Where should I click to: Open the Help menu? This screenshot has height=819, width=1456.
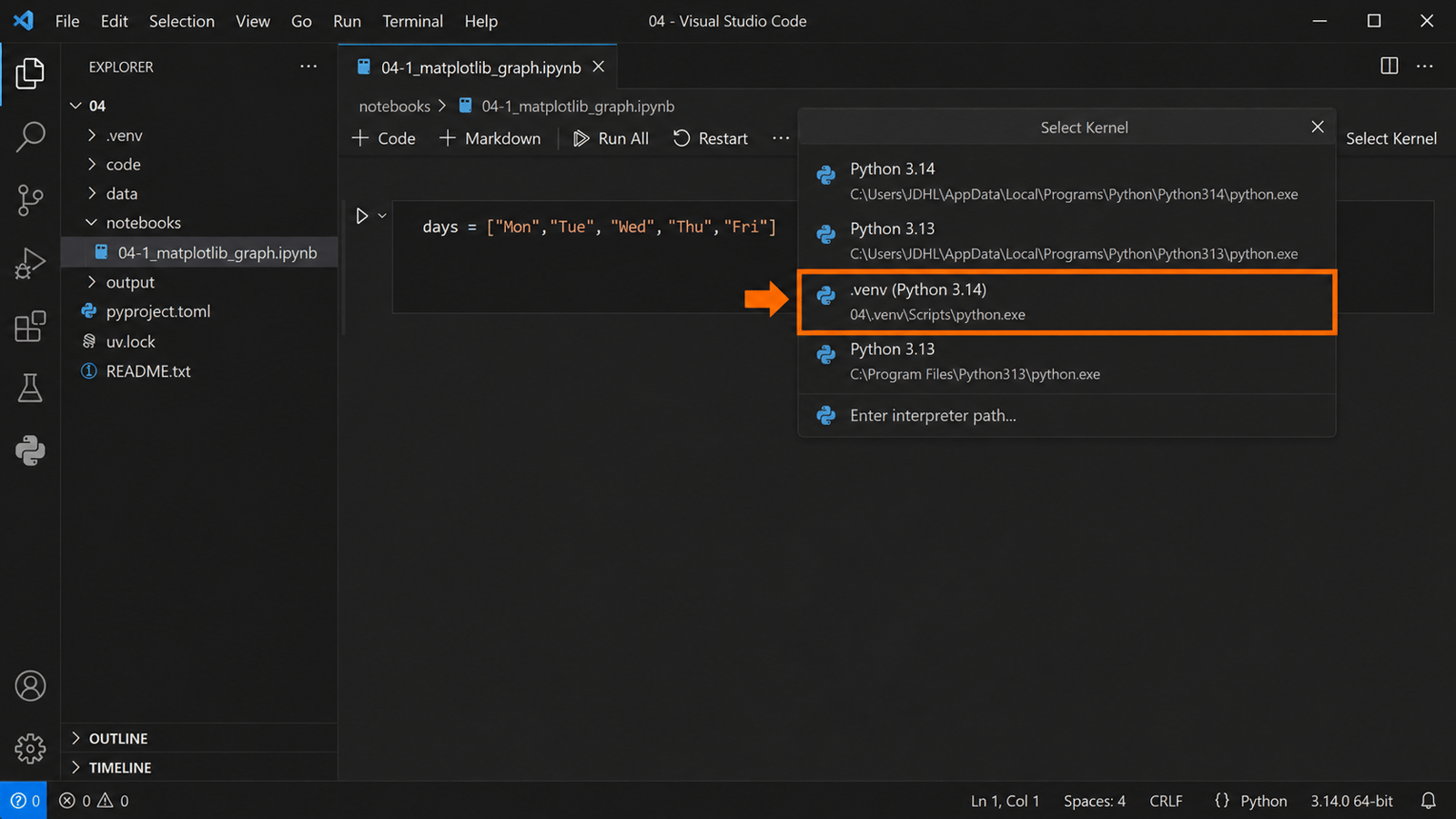click(480, 21)
